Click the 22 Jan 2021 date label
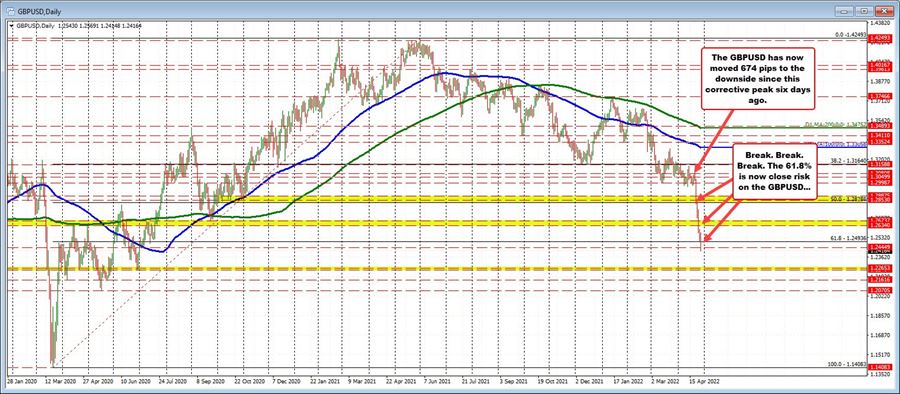Image resolution: width=900 pixels, height=394 pixels. pos(326,381)
